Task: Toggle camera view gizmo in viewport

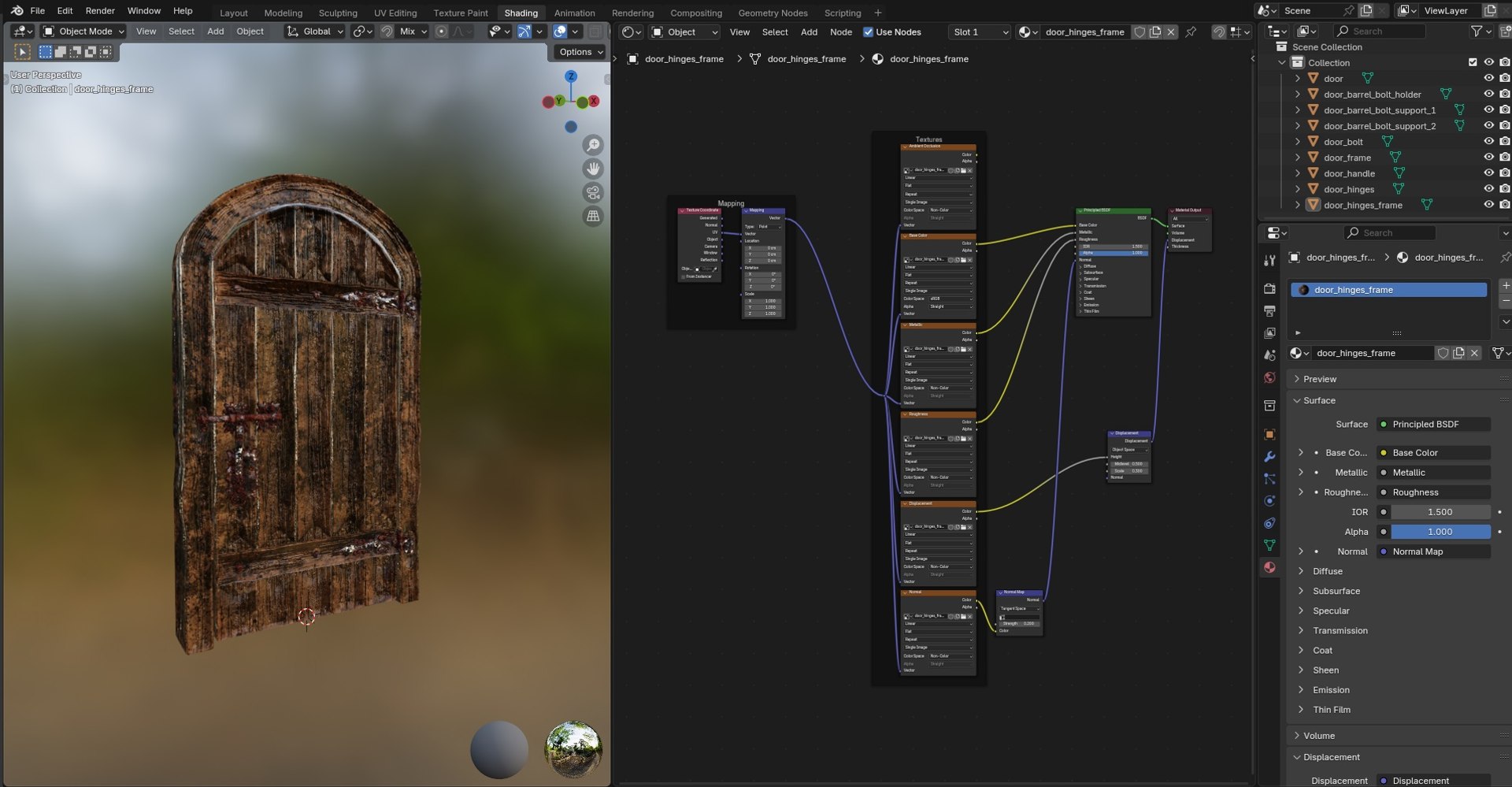Action: (593, 192)
